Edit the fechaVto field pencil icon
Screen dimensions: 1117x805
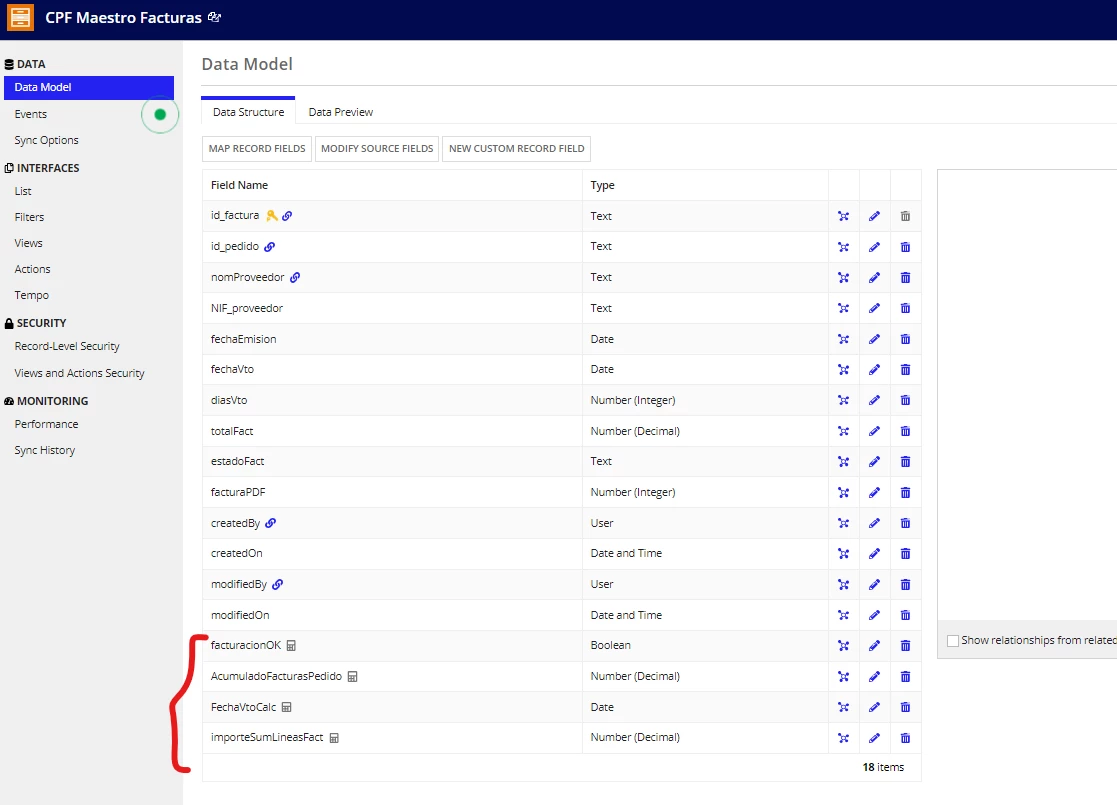(874, 369)
